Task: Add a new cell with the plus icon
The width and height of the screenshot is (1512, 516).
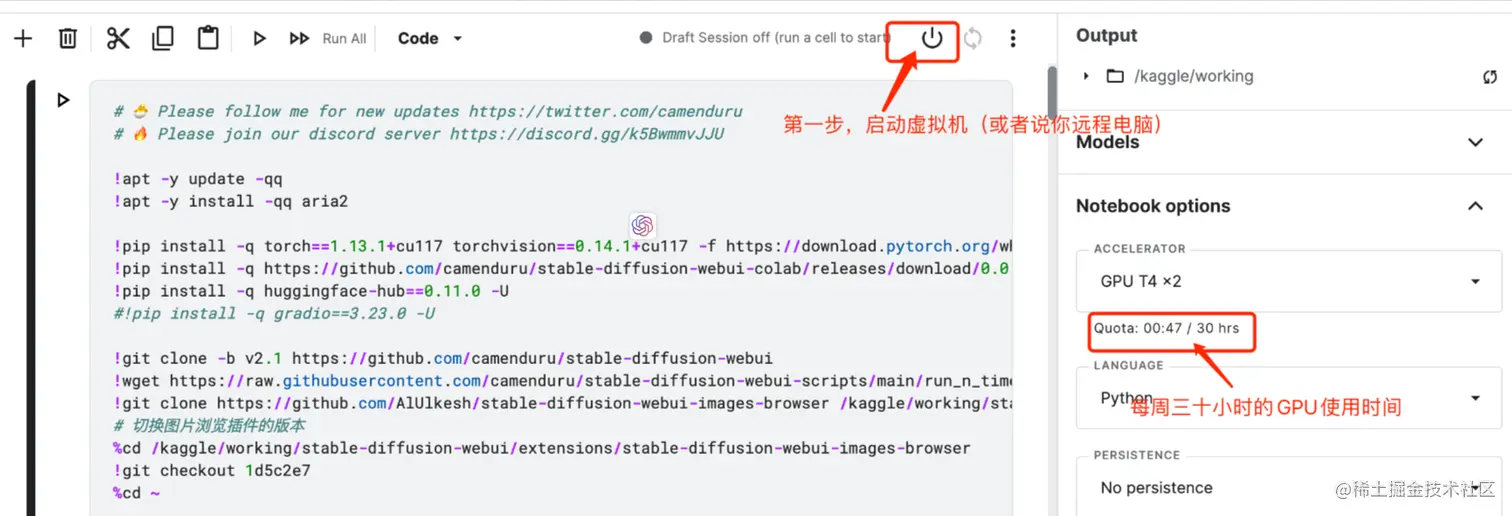Action: click(x=23, y=39)
